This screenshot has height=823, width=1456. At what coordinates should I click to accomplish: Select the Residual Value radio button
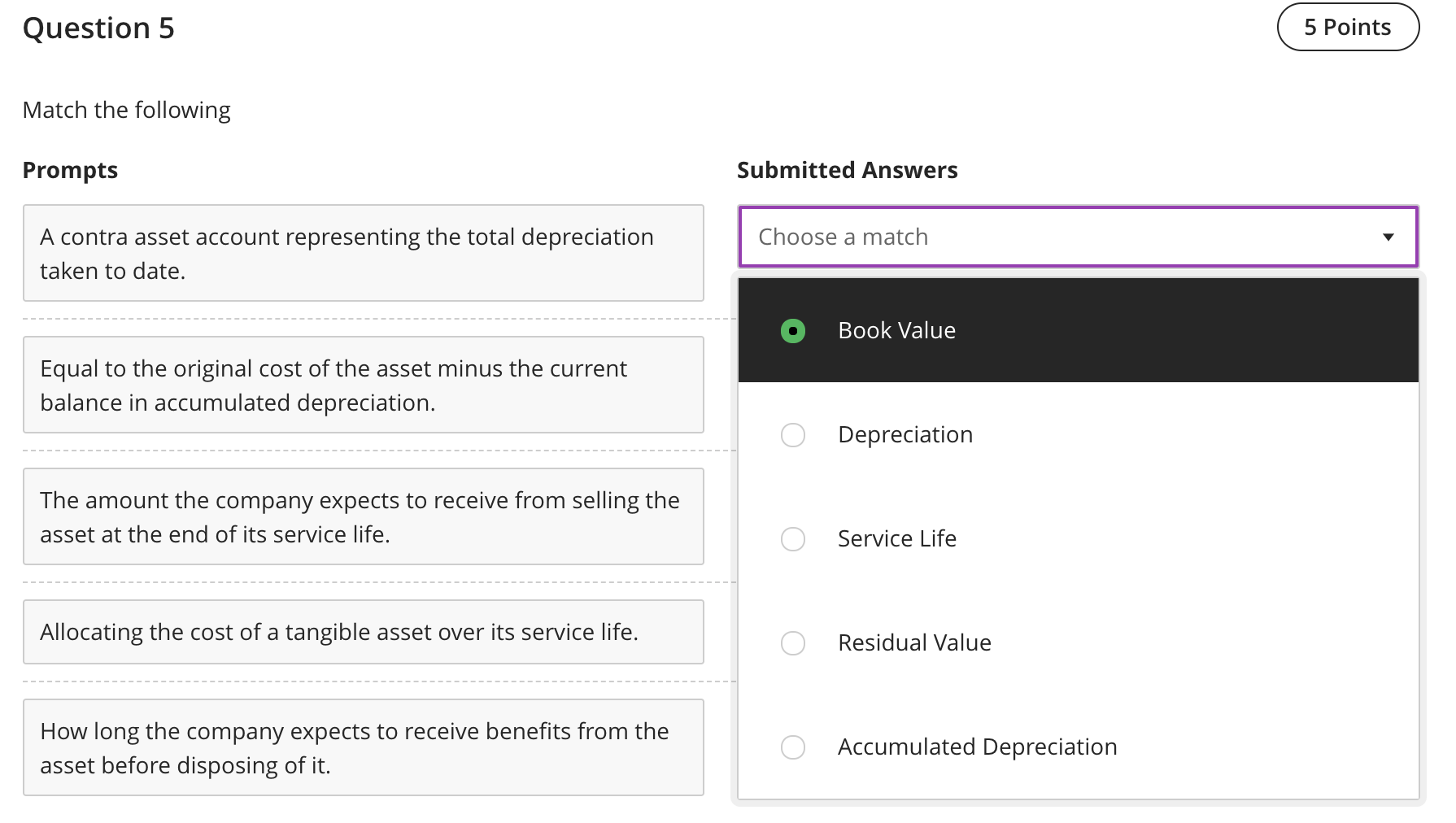coord(792,643)
